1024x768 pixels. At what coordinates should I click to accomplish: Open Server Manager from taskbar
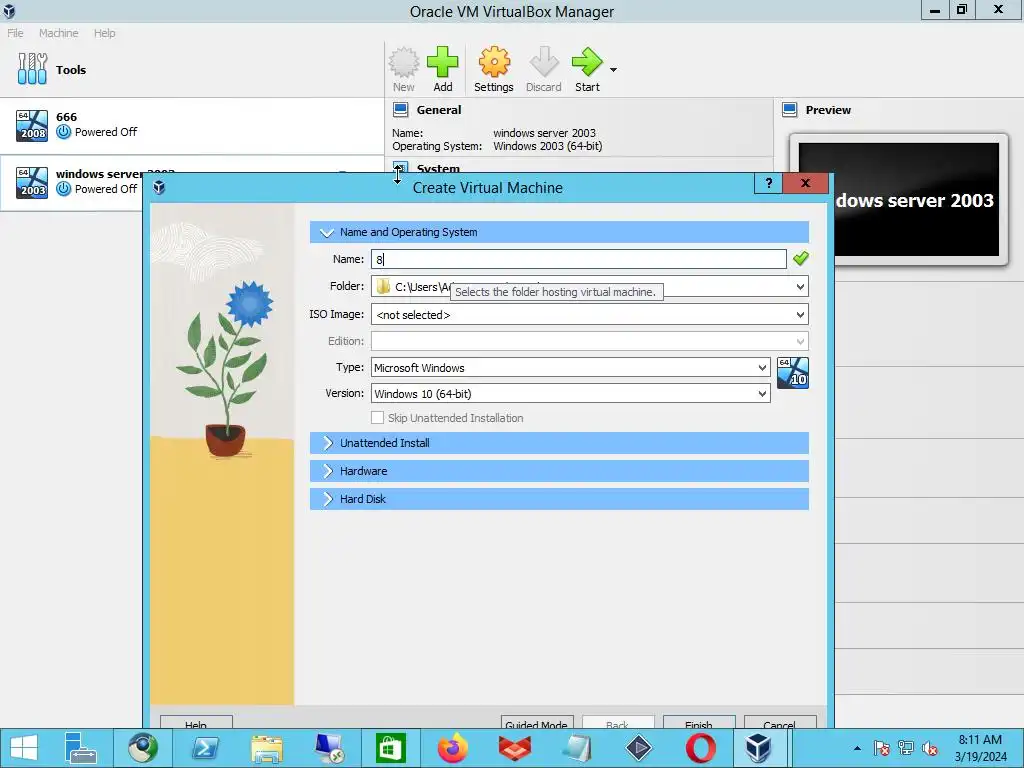[80, 748]
